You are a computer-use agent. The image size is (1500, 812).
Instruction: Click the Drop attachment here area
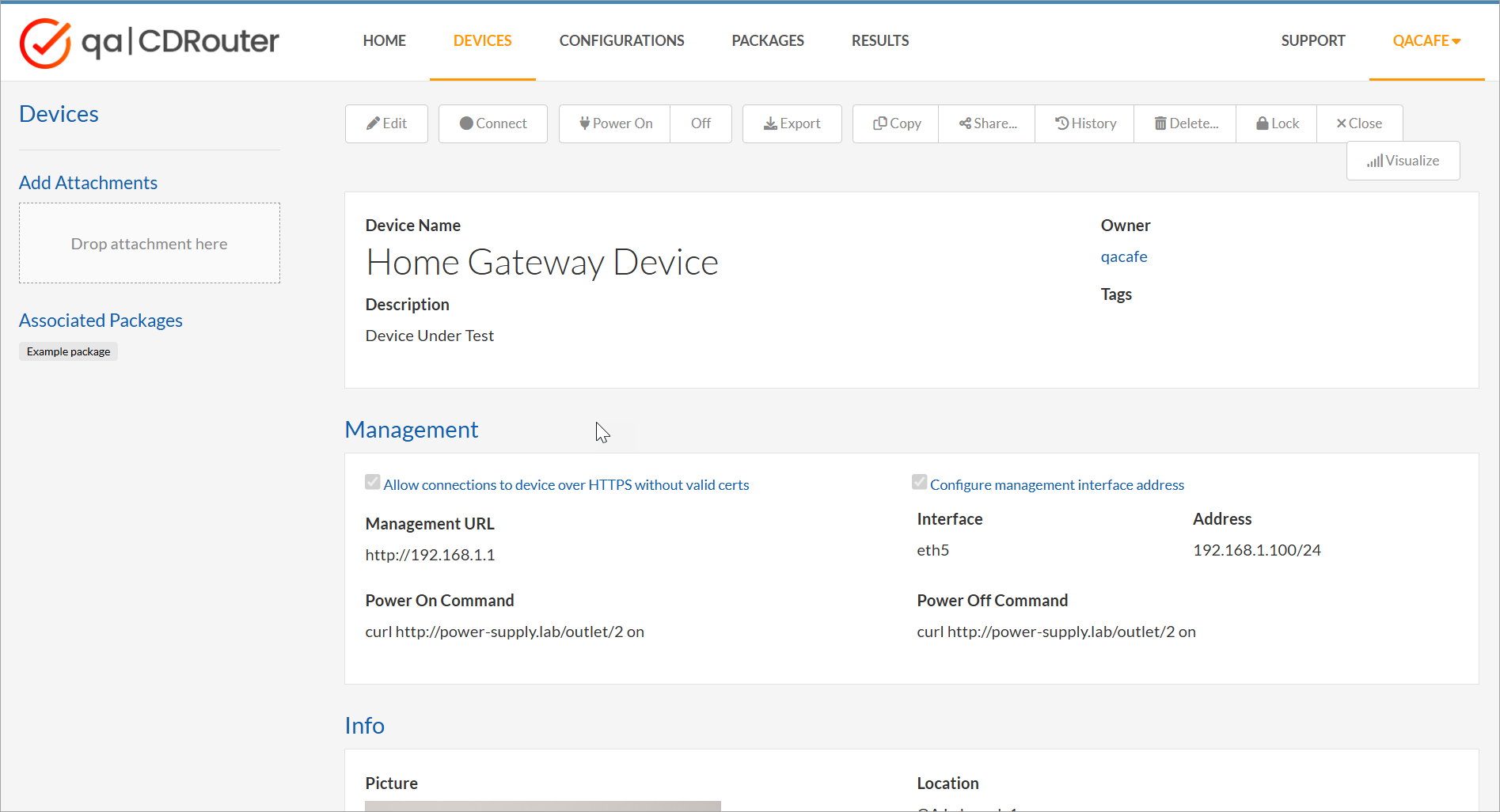click(150, 244)
